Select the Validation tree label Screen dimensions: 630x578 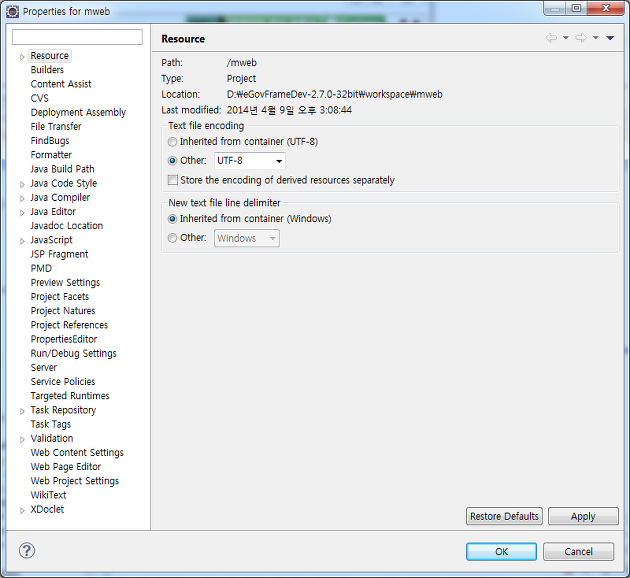52,438
